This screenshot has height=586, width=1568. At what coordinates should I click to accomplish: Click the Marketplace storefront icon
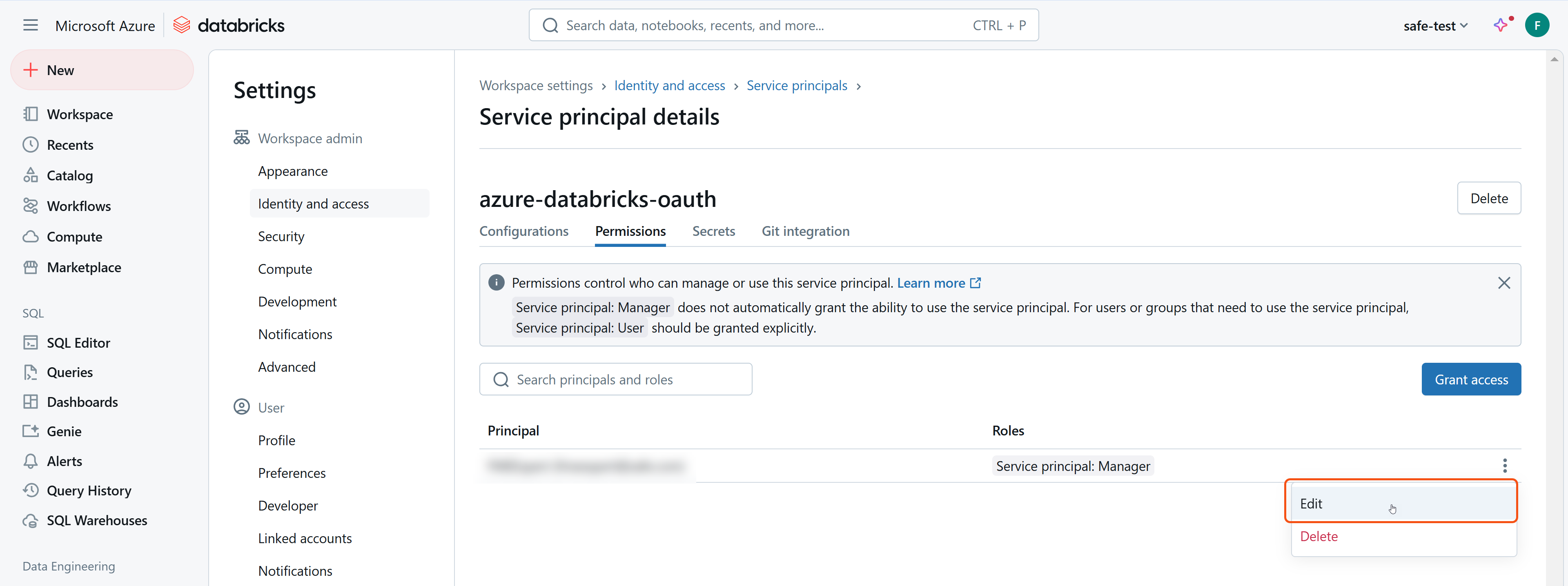(31, 267)
